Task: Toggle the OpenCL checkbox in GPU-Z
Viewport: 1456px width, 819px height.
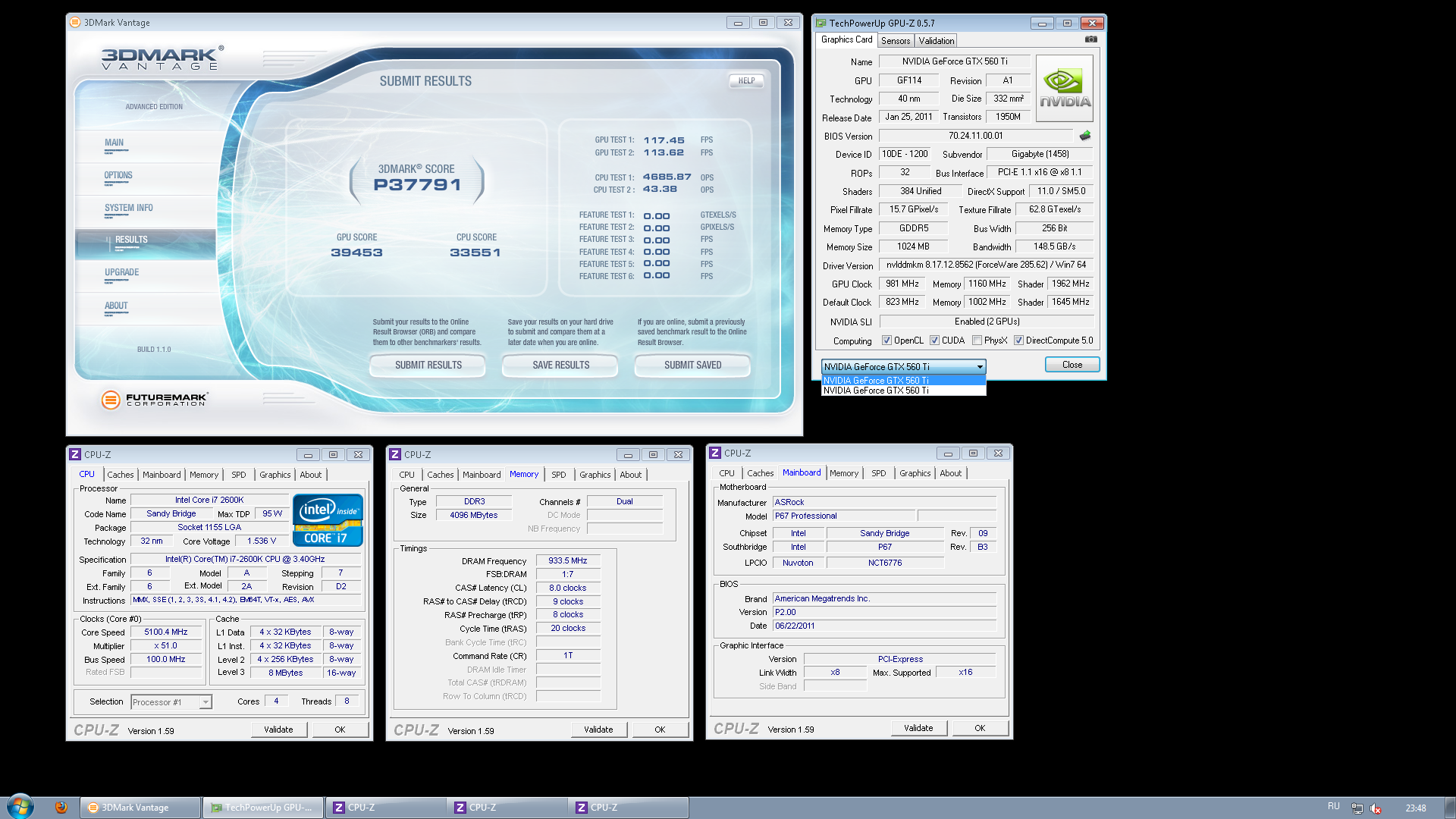Action: click(x=886, y=340)
